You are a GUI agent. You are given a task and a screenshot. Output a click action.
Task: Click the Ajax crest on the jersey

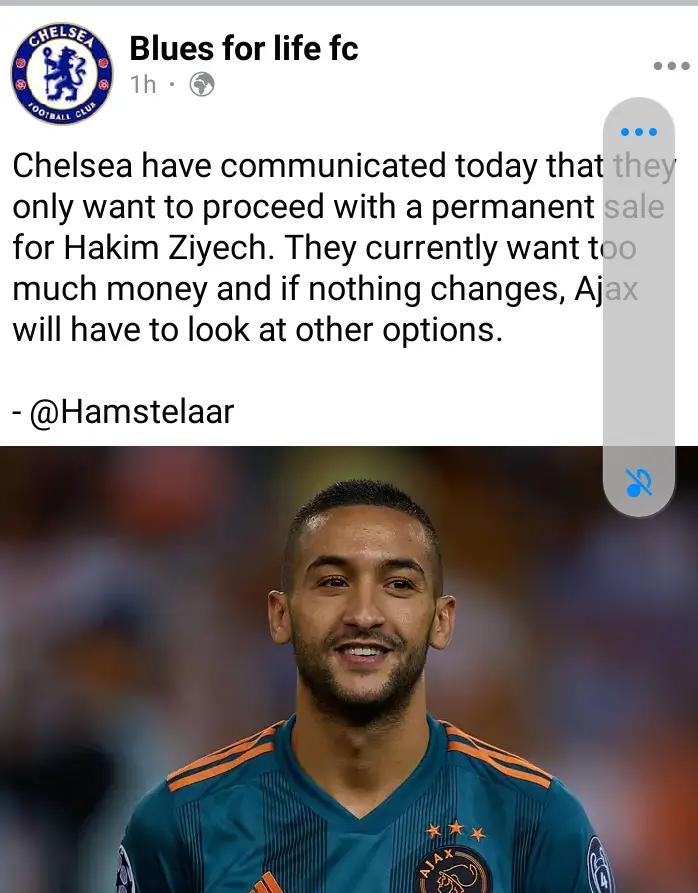pyautogui.click(x=454, y=871)
